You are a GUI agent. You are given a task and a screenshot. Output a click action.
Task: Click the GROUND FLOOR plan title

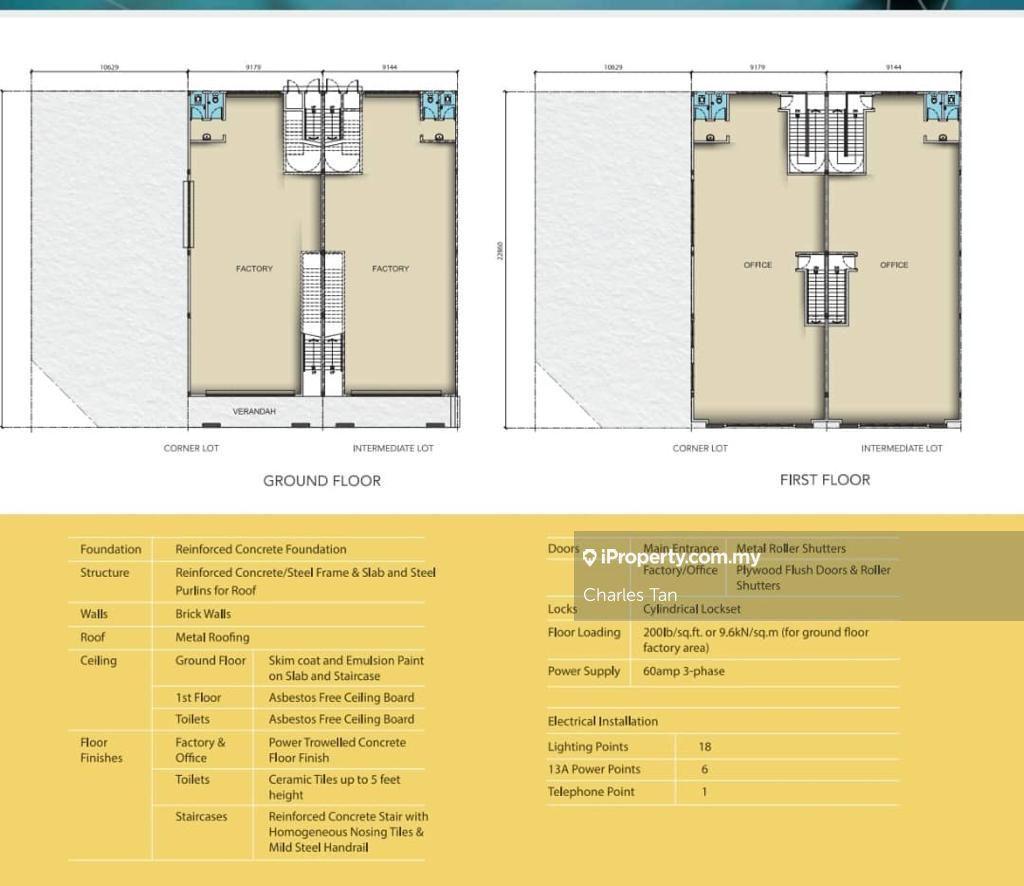pyautogui.click(x=322, y=481)
